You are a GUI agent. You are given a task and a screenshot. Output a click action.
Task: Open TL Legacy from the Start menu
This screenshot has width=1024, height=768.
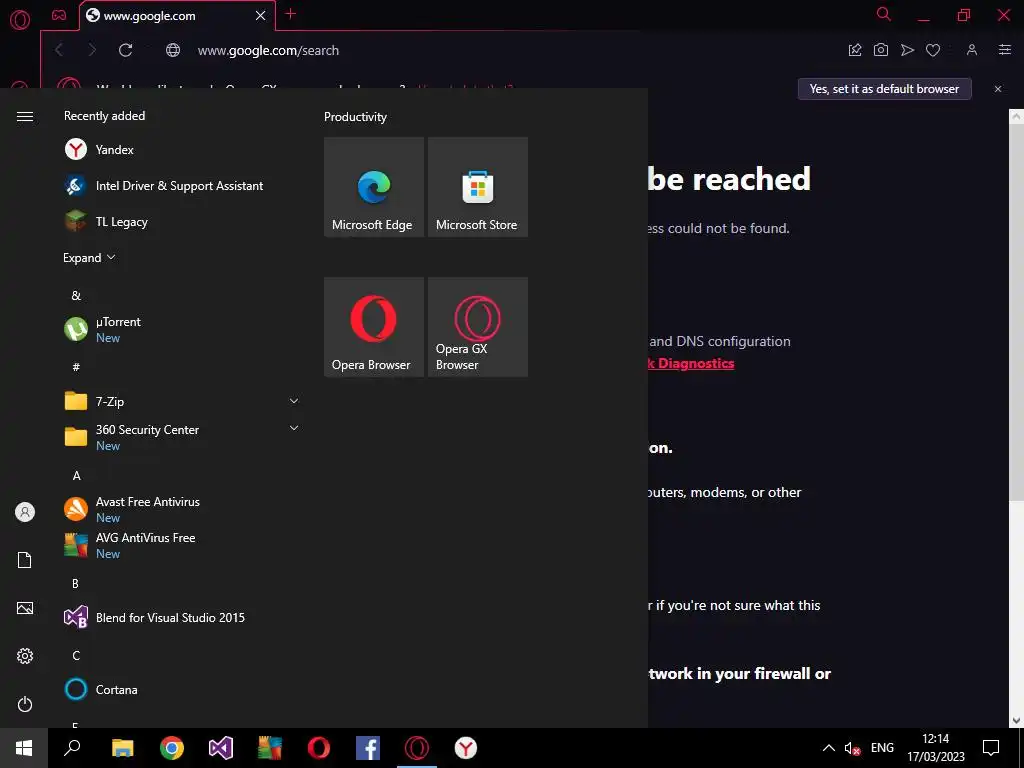coord(182,221)
